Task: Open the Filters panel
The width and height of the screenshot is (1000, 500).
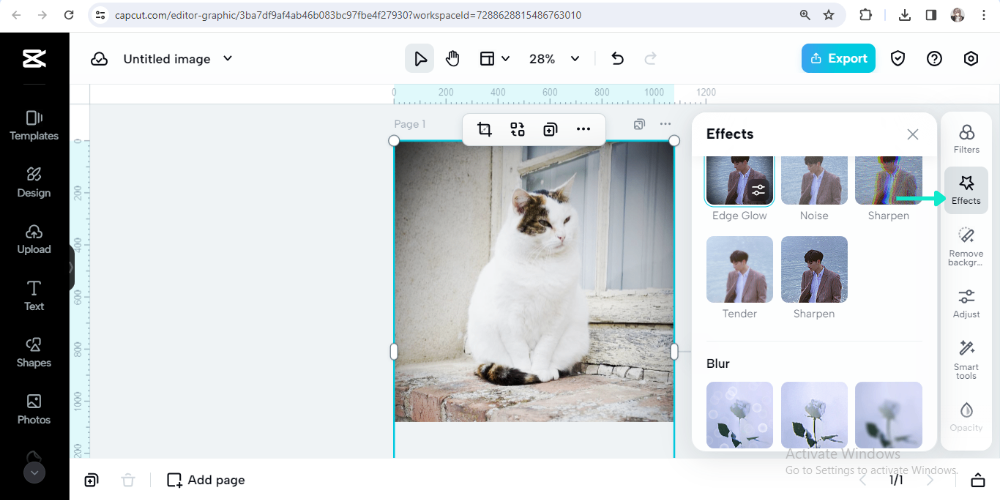Action: pos(966,138)
